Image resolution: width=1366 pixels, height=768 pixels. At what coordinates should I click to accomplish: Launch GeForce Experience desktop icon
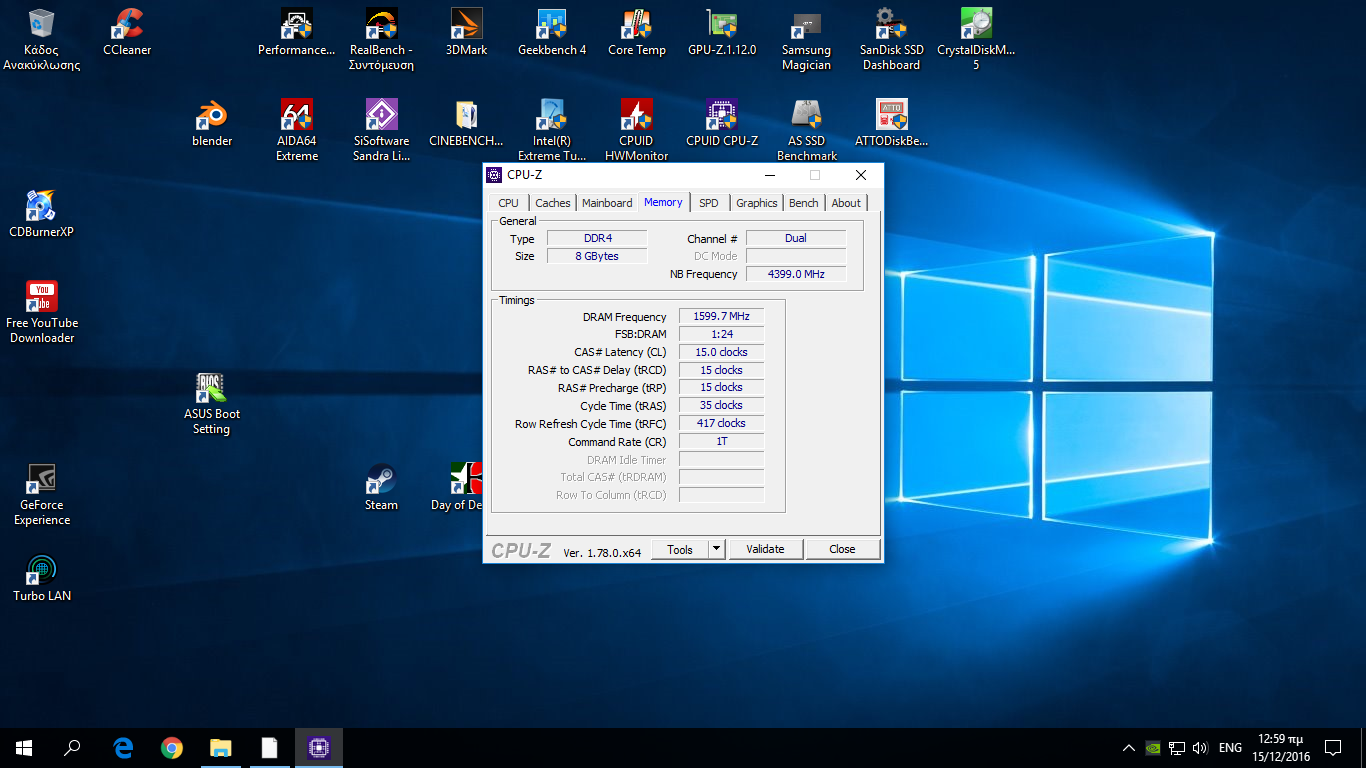(42, 495)
